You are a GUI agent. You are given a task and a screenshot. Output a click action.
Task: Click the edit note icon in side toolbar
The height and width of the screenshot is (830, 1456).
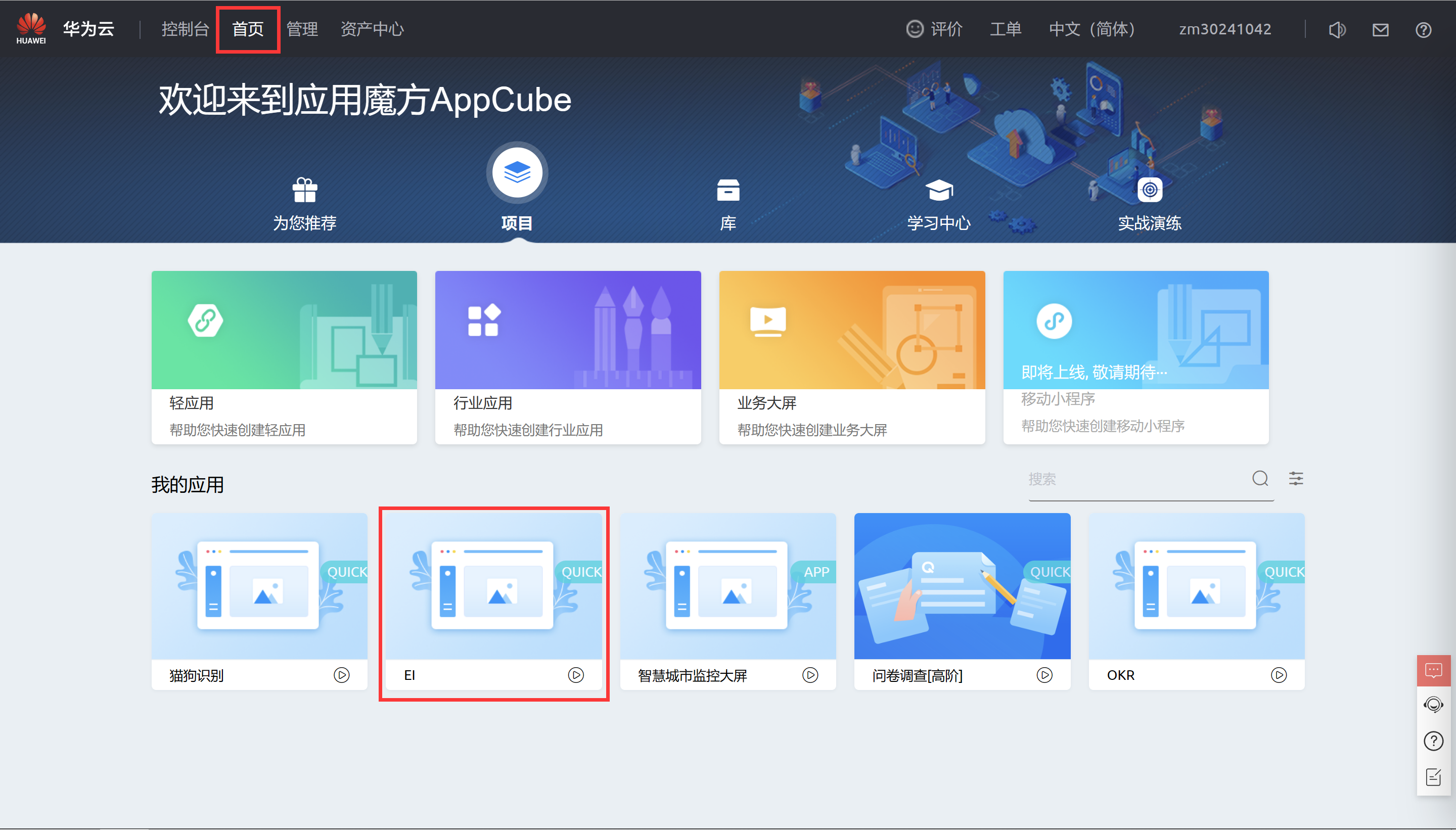click(x=1433, y=776)
